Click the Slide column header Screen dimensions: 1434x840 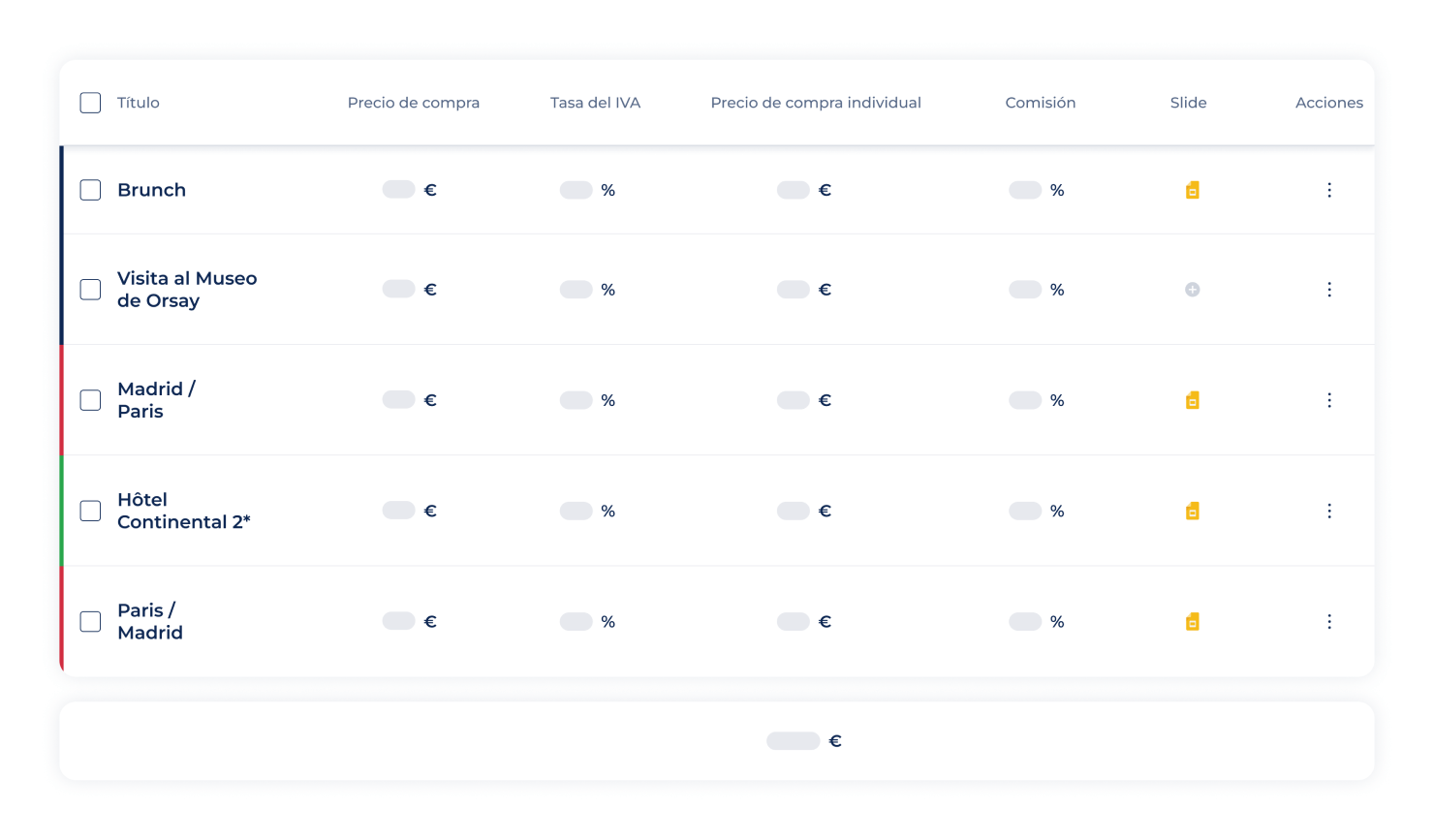pos(1188,103)
